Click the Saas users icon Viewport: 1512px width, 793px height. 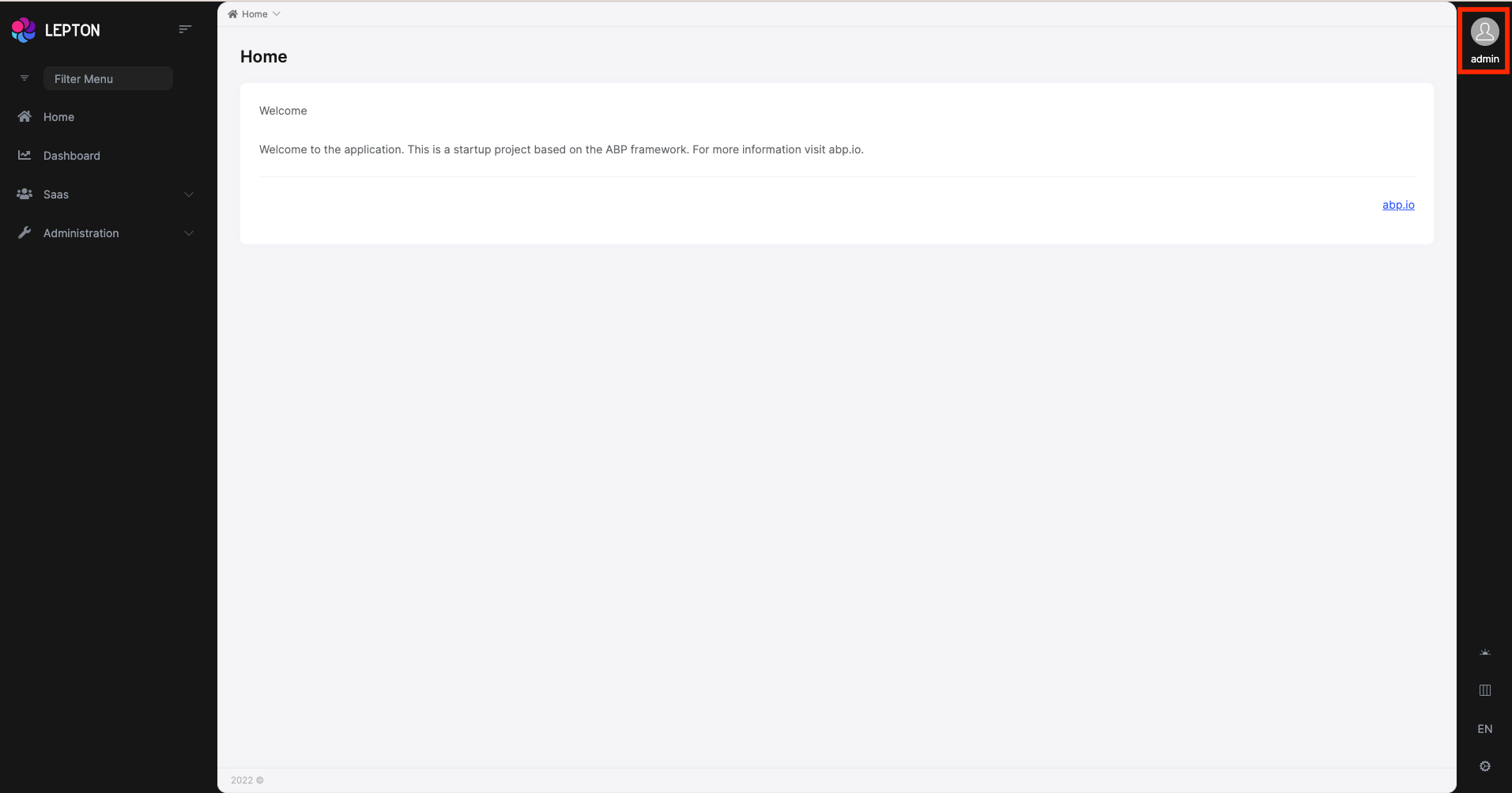coord(25,194)
